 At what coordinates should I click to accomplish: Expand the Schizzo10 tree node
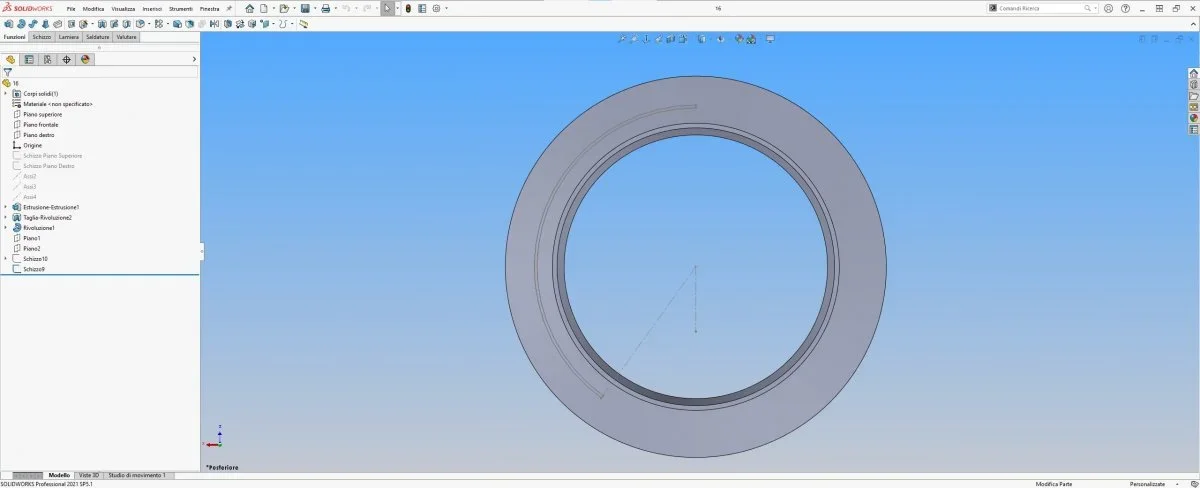(x=5, y=259)
